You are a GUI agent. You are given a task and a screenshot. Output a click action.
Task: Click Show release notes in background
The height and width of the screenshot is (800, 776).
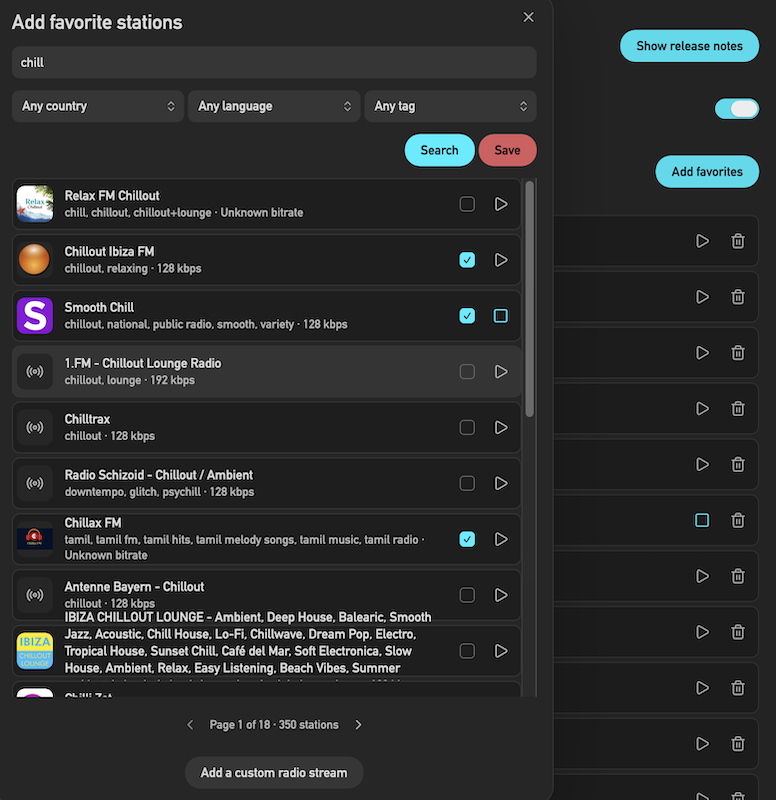coord(689,46)
